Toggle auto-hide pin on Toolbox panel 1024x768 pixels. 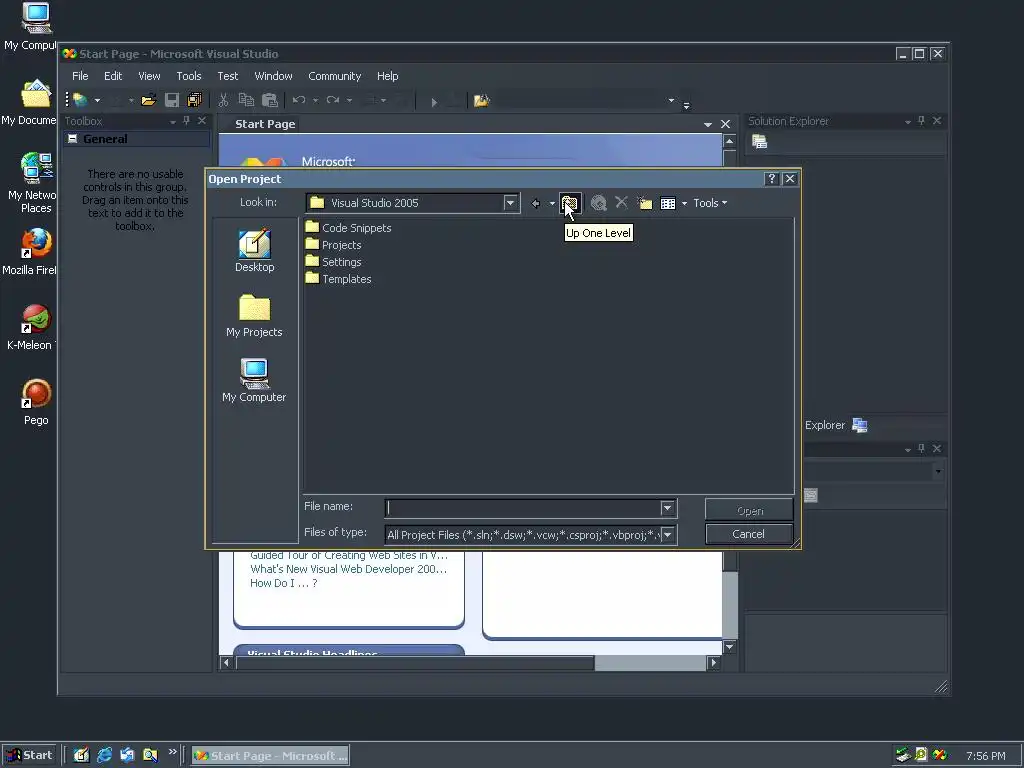[x=187, y=121]
